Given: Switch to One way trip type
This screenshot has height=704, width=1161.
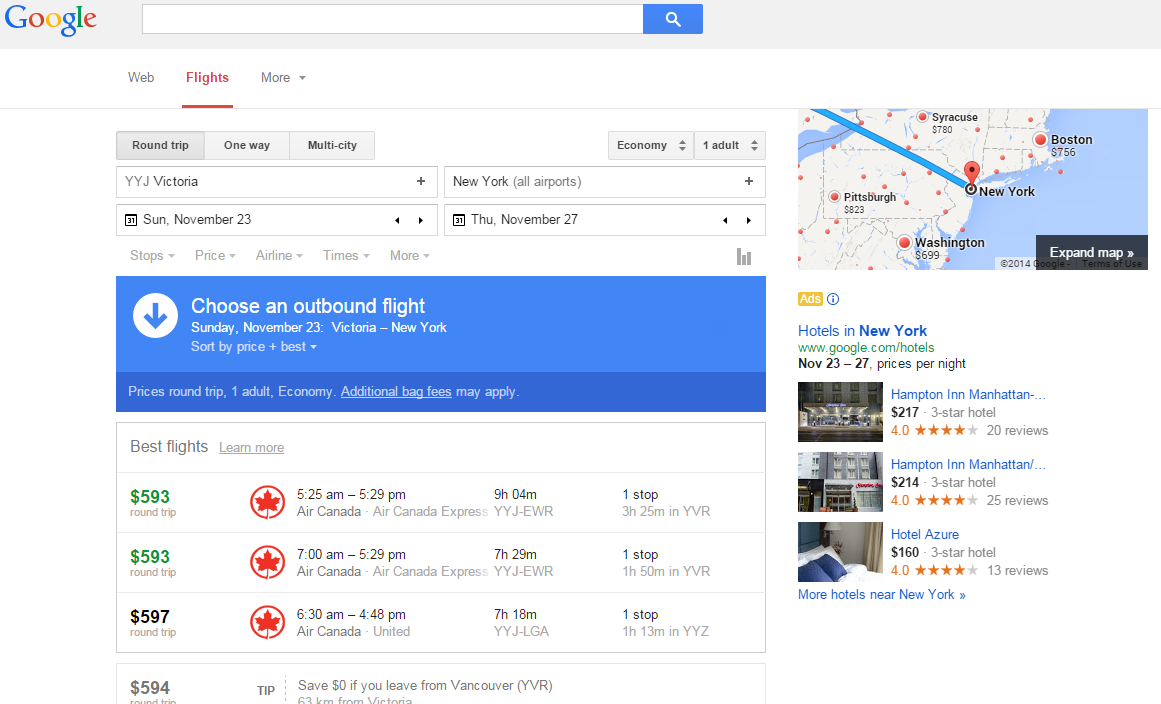Looking at the screenshot, I should [247, 146].
